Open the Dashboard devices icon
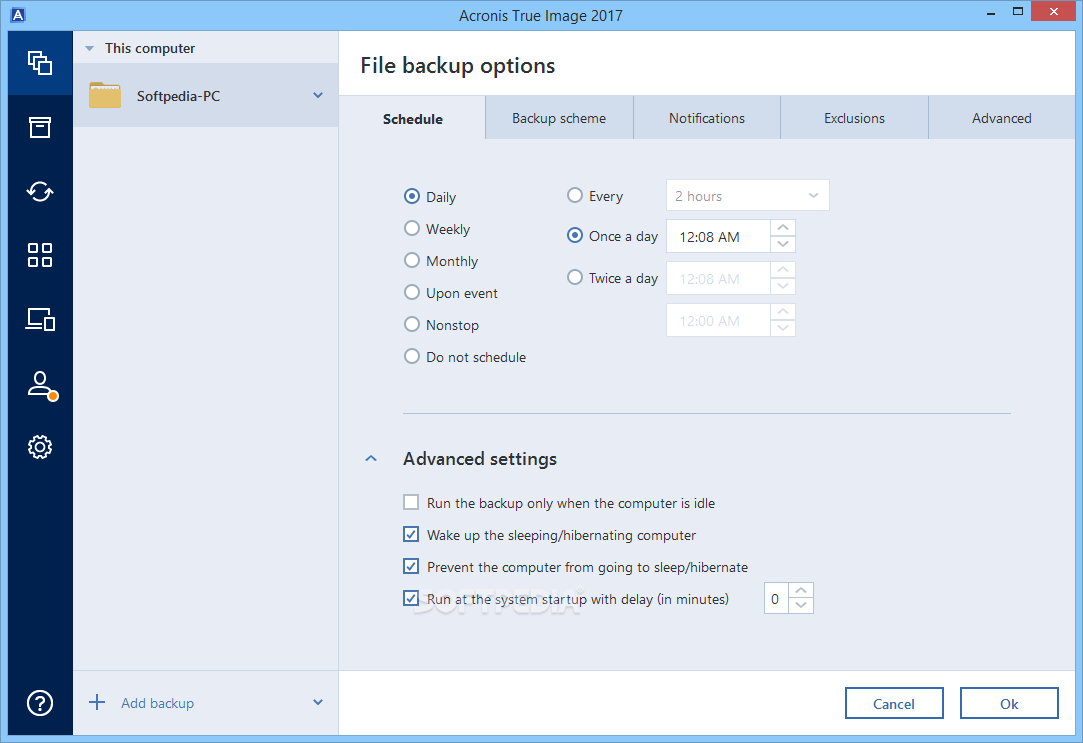The height and width of the screenshot is (743, 1083). (40, 319)
